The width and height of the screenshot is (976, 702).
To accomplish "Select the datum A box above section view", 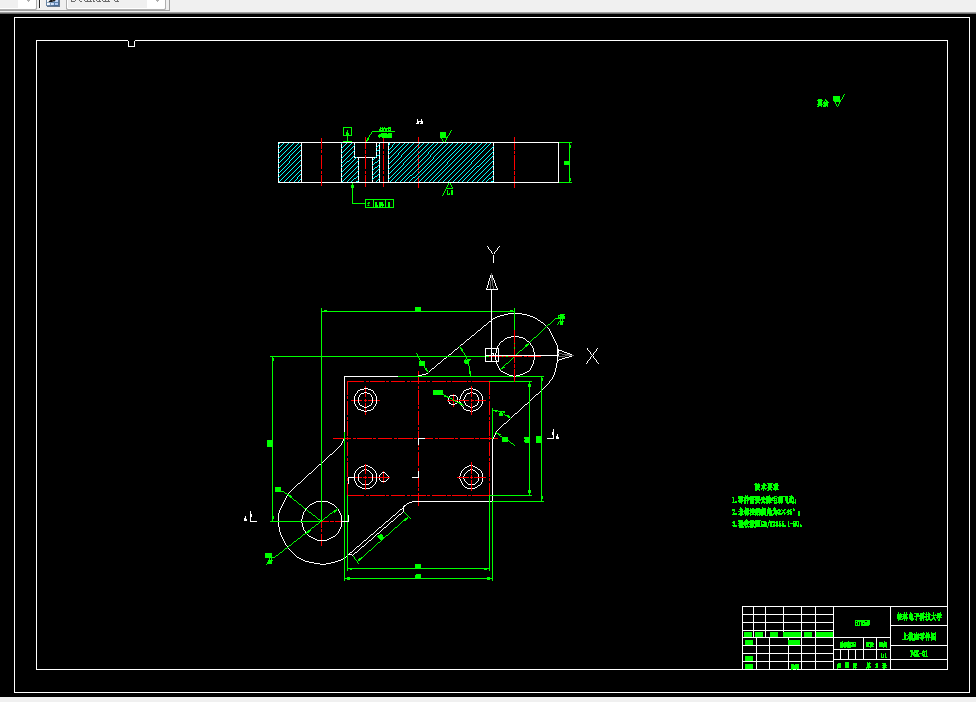I will coord(347,131).
